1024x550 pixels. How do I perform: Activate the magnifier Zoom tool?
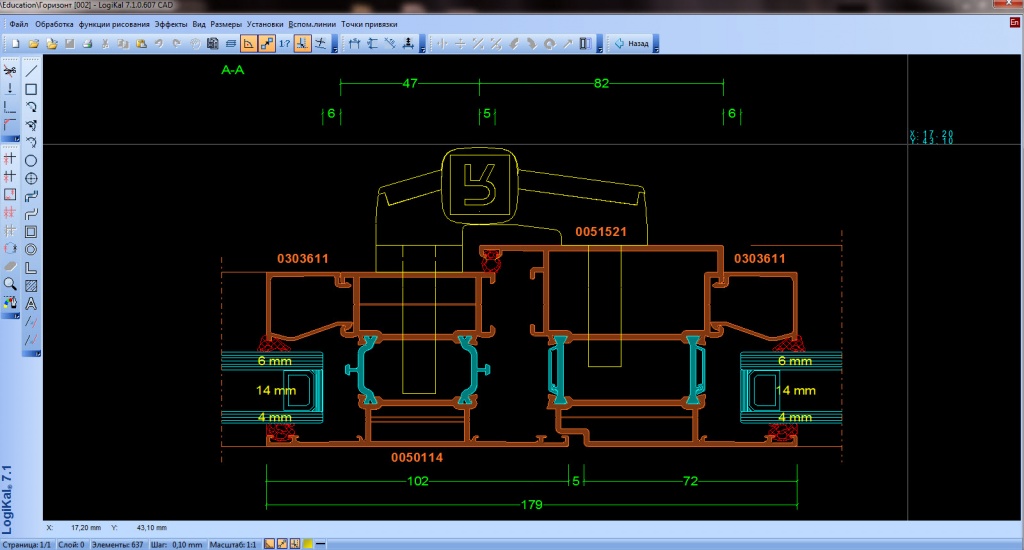coord(10,284)
